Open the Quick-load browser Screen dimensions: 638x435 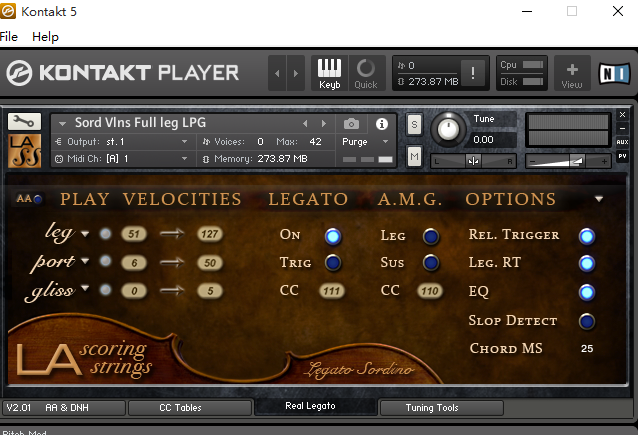[366, 73]
